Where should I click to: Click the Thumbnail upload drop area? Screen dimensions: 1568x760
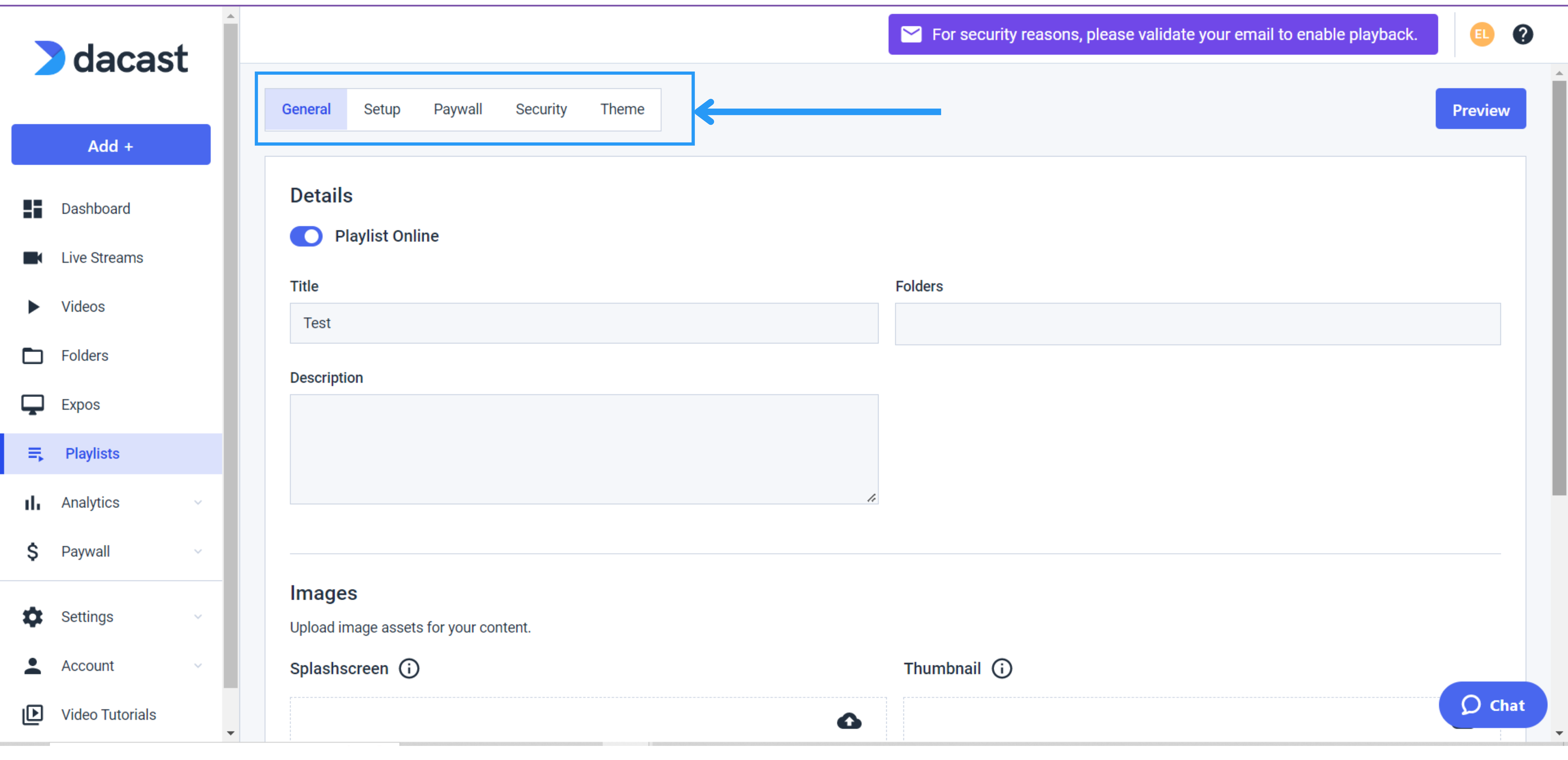(1202, 719)
